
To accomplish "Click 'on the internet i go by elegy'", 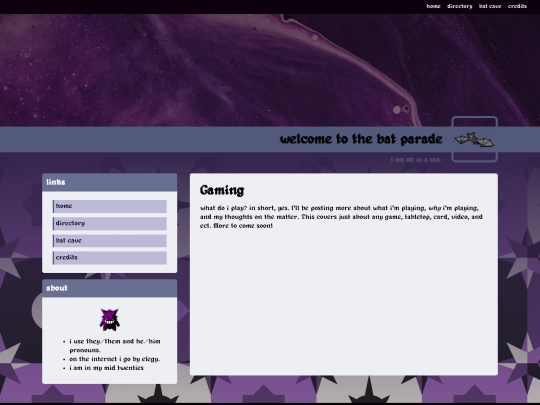I will 115,359.
